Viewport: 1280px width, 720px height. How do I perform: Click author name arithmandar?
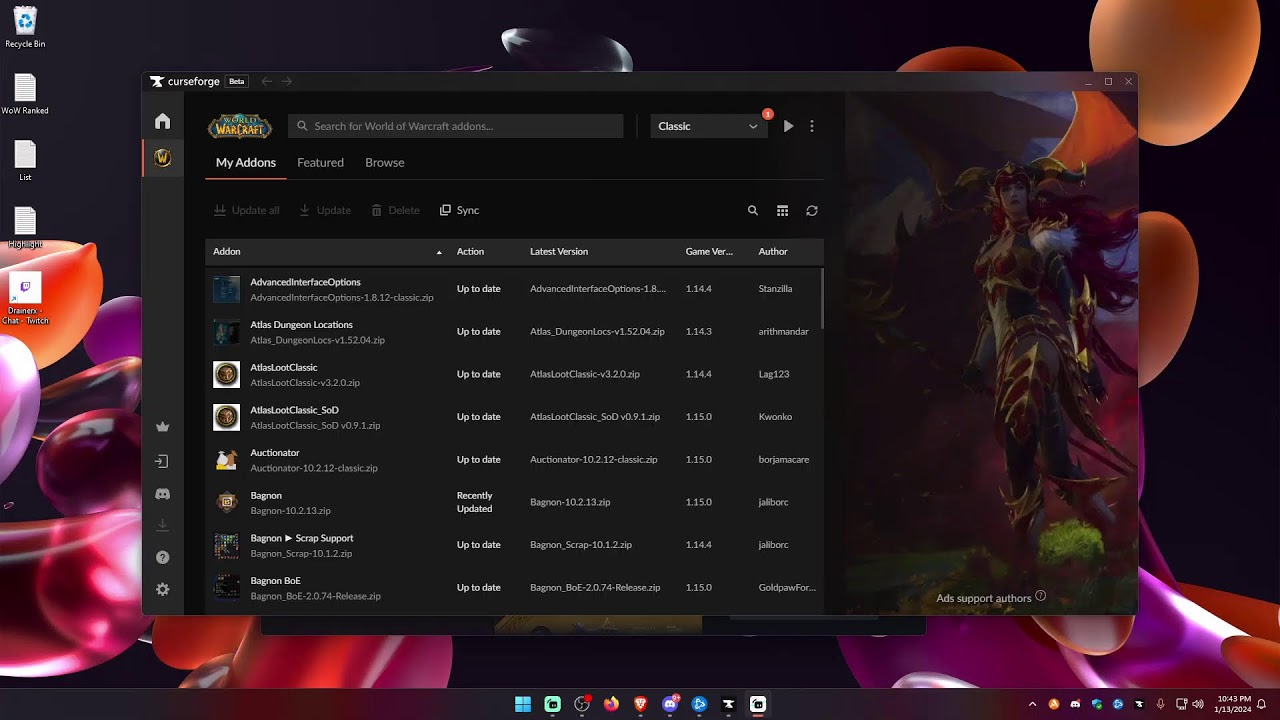[784, 332]
